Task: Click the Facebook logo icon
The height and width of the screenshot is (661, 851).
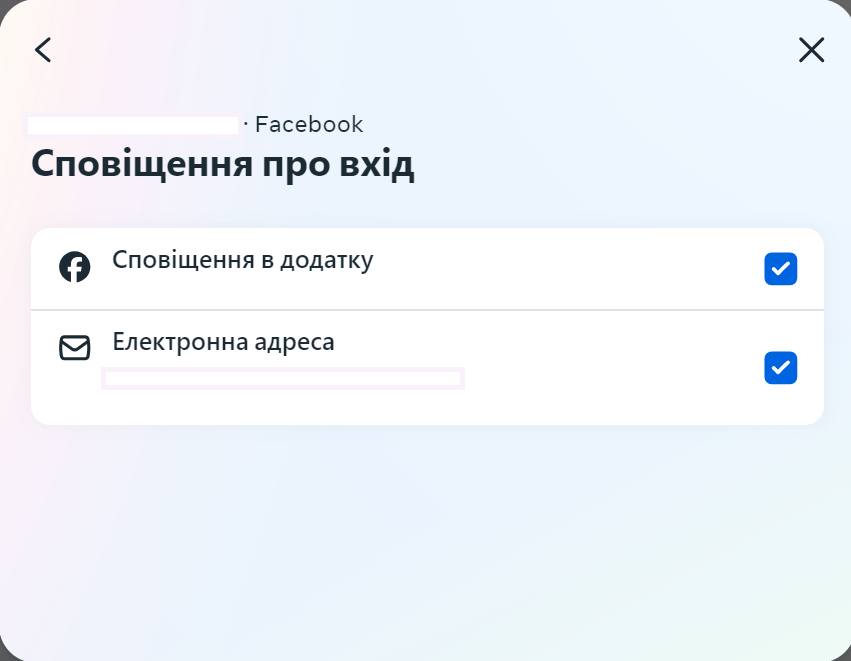Action: tap(75, 267)
